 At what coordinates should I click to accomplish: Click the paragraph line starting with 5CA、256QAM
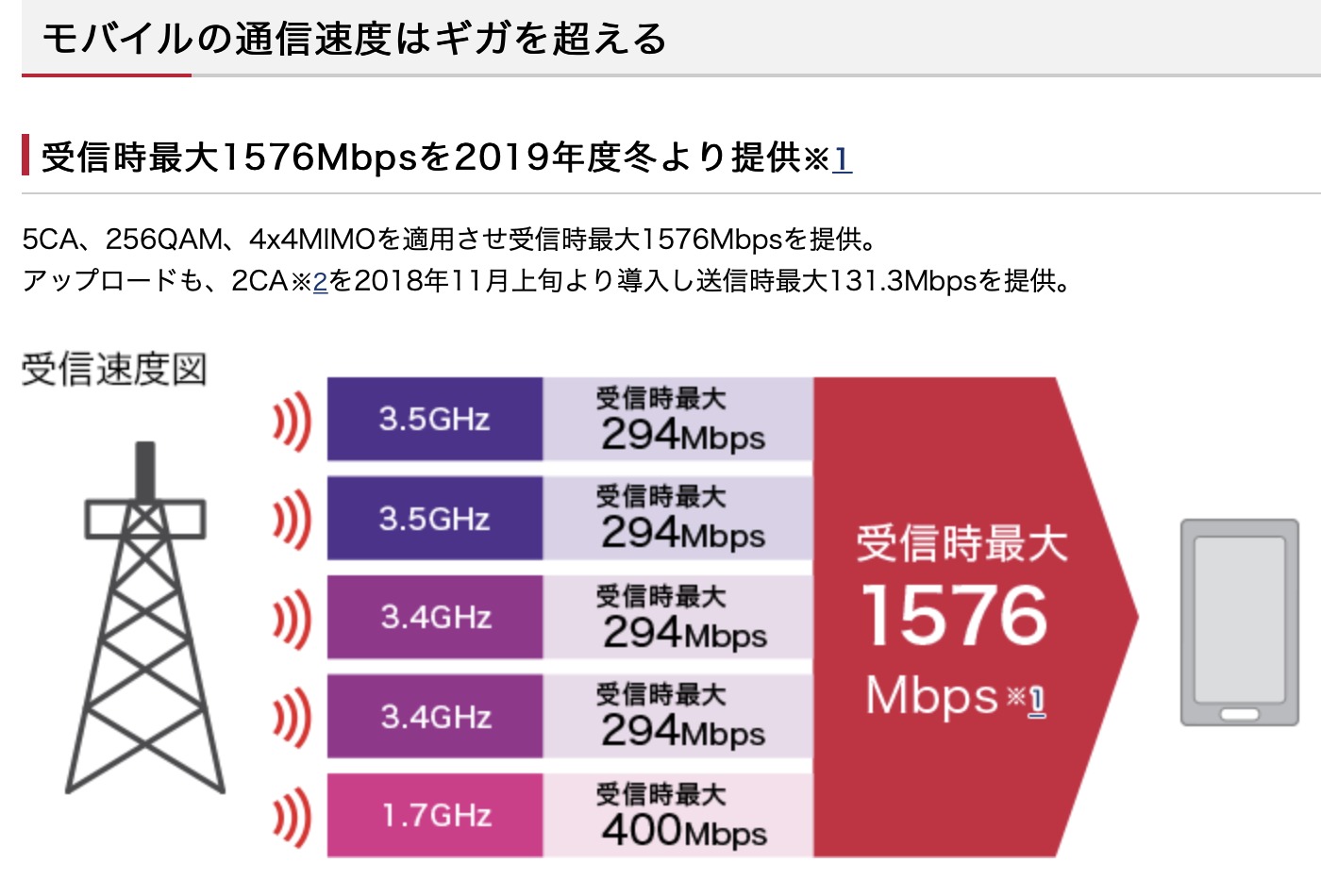[449, 240]
